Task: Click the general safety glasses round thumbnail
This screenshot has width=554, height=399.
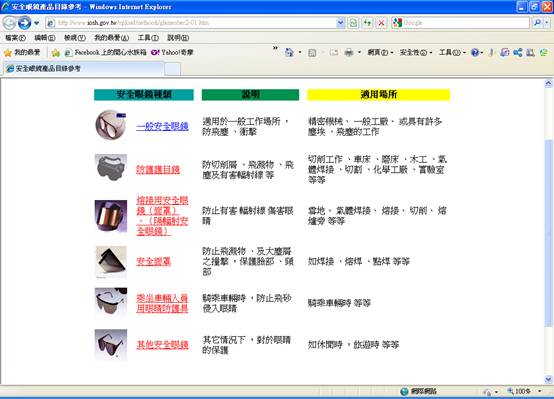Action: click(111, 125)
